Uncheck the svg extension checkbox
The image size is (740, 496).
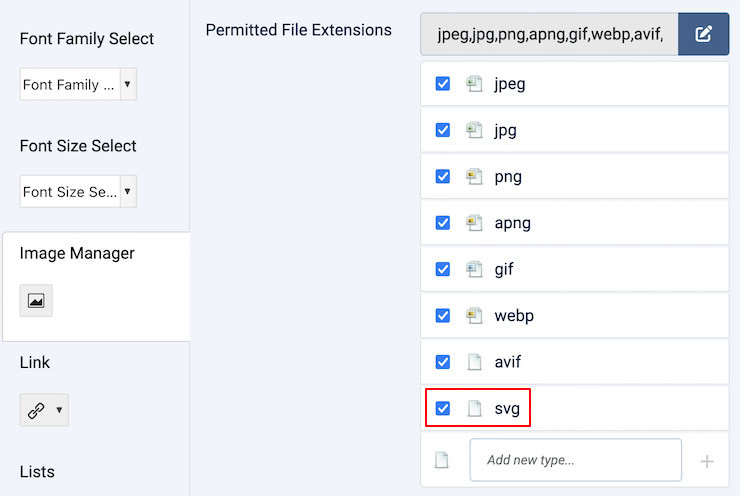443,408
